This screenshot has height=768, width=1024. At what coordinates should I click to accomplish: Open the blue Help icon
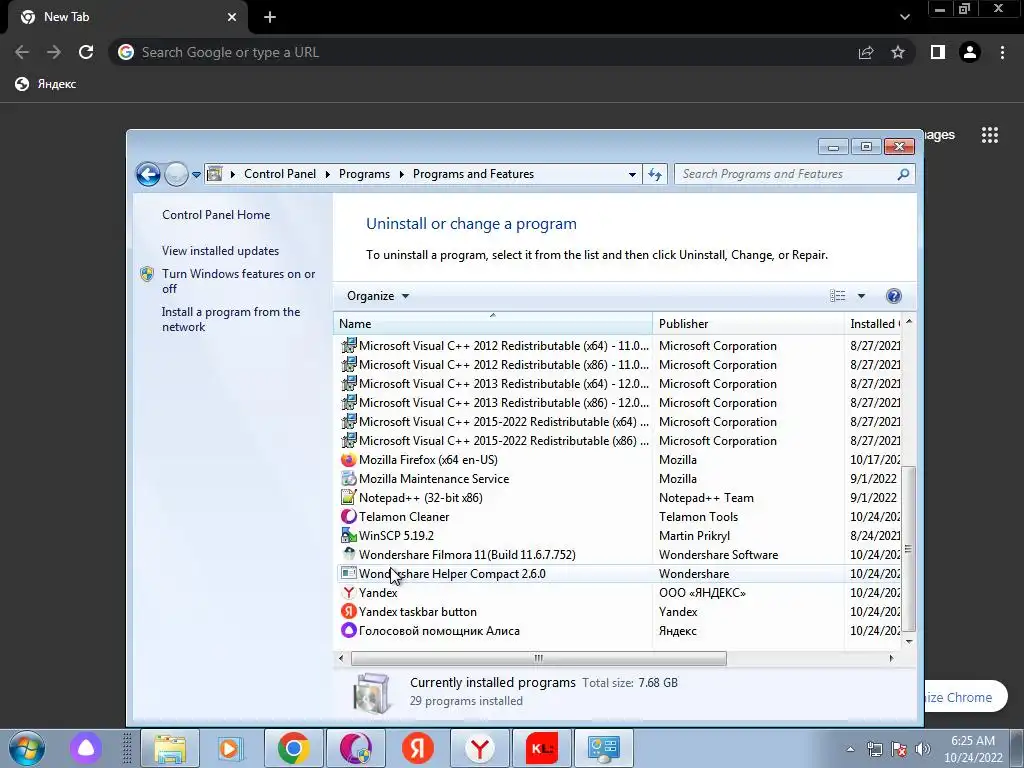(x=893, y=296)
